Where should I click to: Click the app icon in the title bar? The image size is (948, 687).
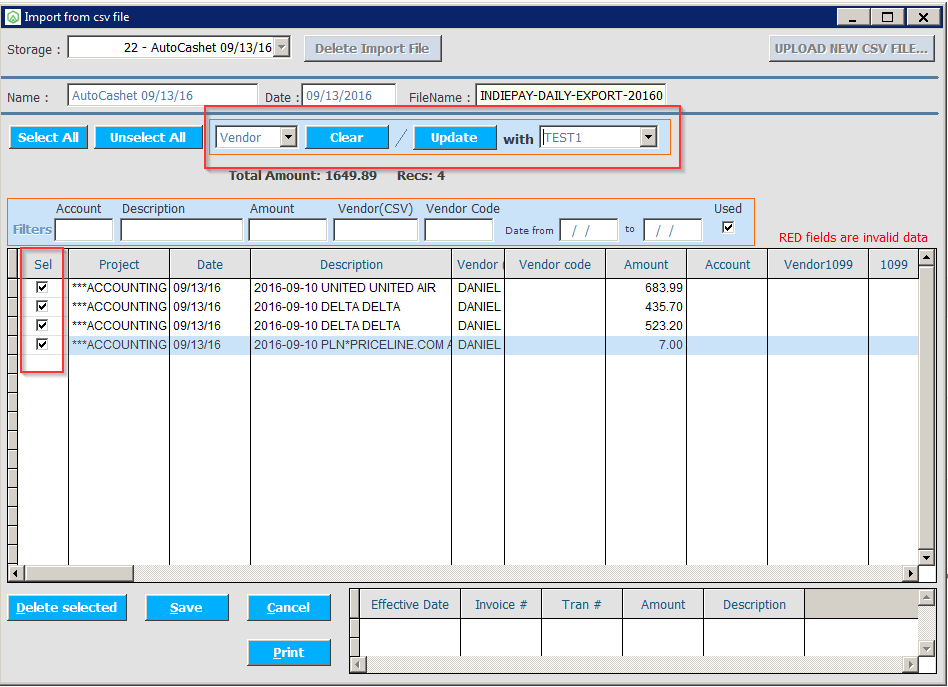[13, 17]
